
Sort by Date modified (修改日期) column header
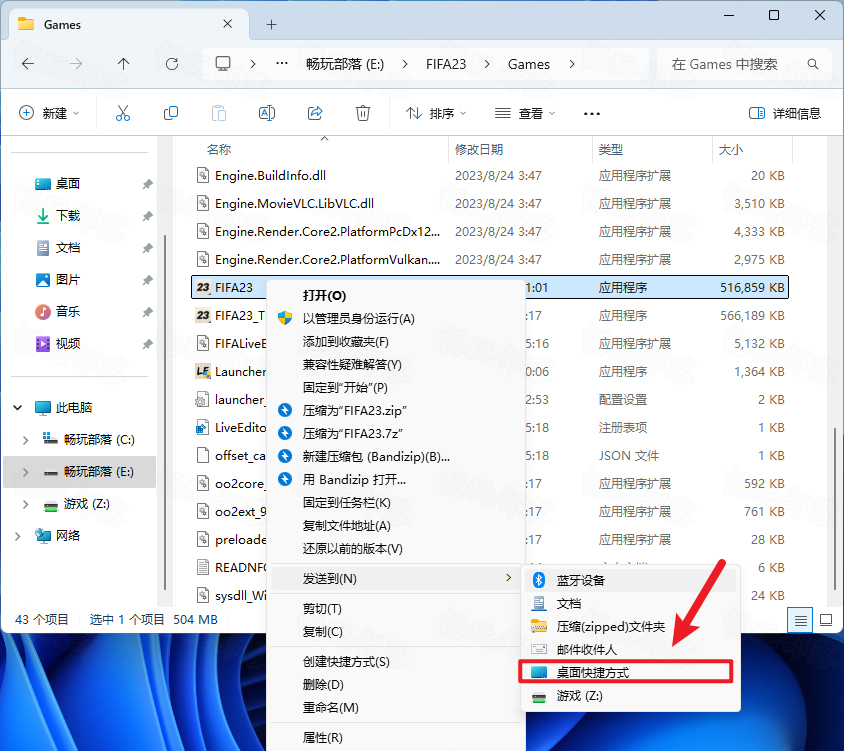(x=479, y=150)
